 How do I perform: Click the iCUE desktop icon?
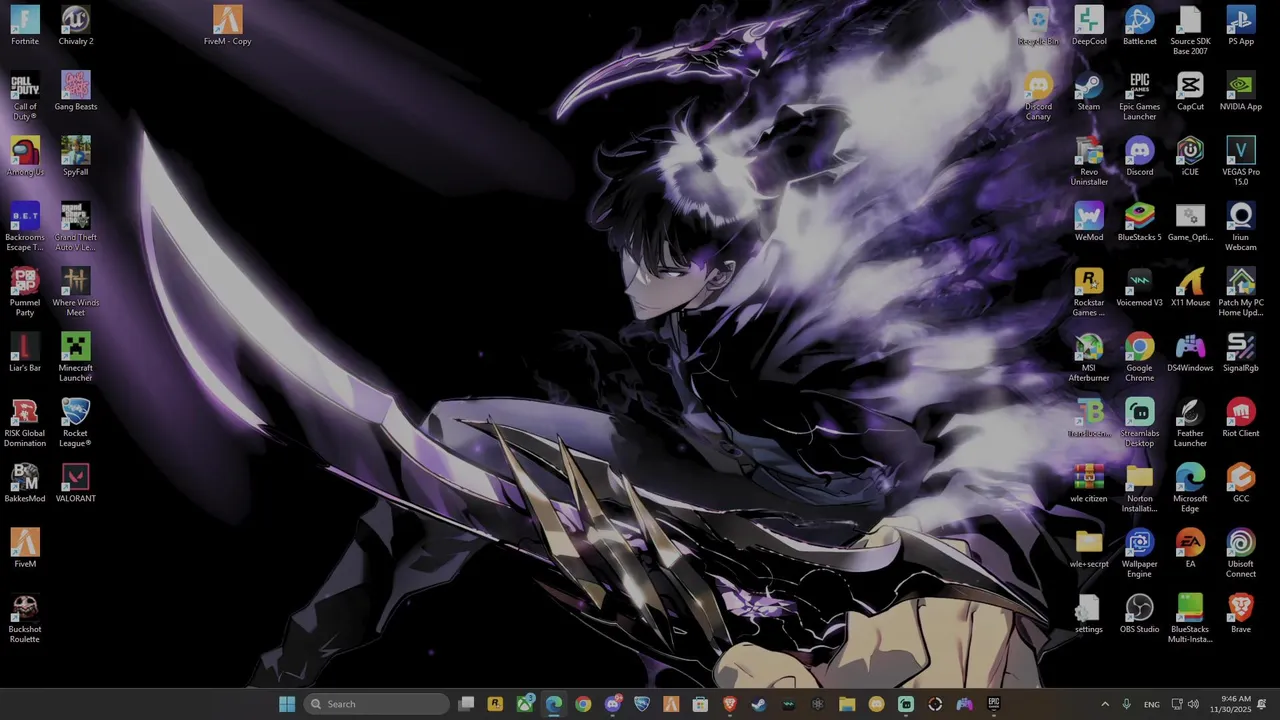[x=1190, y=156]
